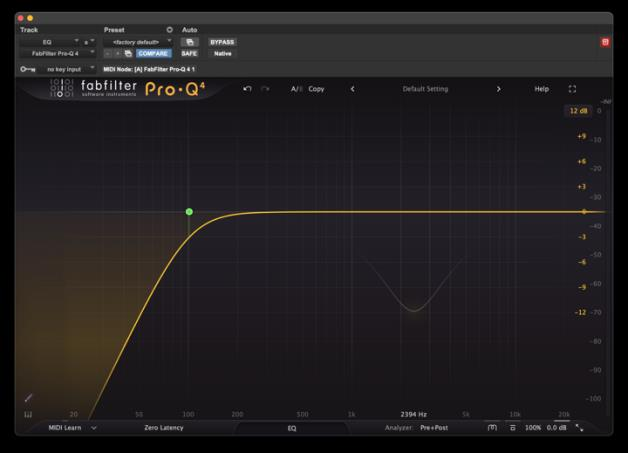Viewport: 628px width, 453px height.
Task: Click the MIDI Node FabFilter Pro-Q 4 1 text
Action: pos(149,69)
